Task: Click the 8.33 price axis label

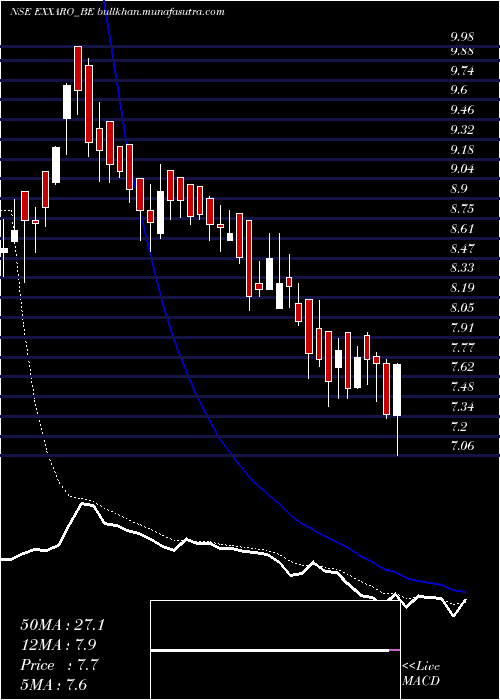Action: click(462, 268)
